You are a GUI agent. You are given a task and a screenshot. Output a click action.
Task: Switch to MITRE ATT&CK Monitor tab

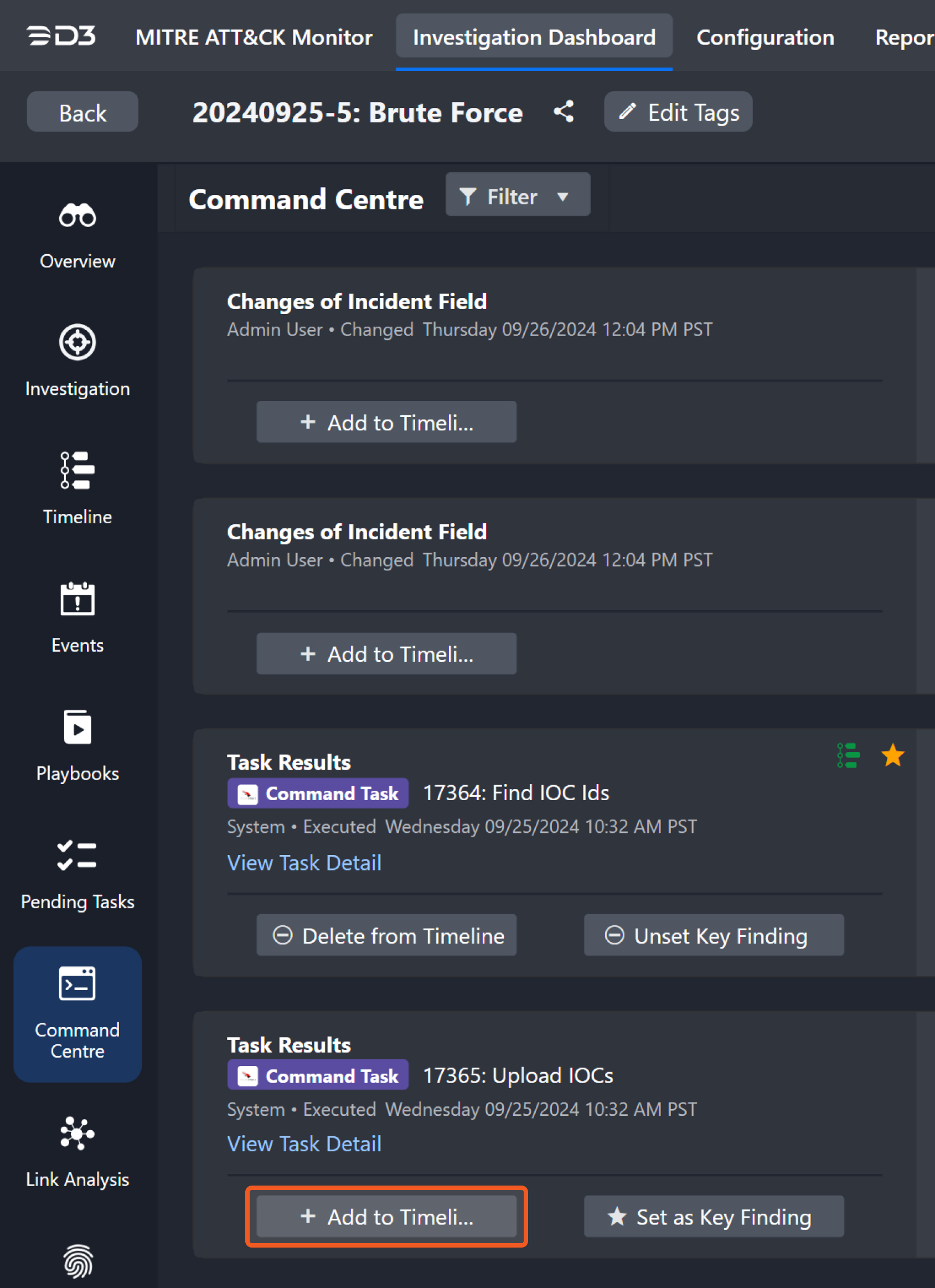(x=254, y=38)
